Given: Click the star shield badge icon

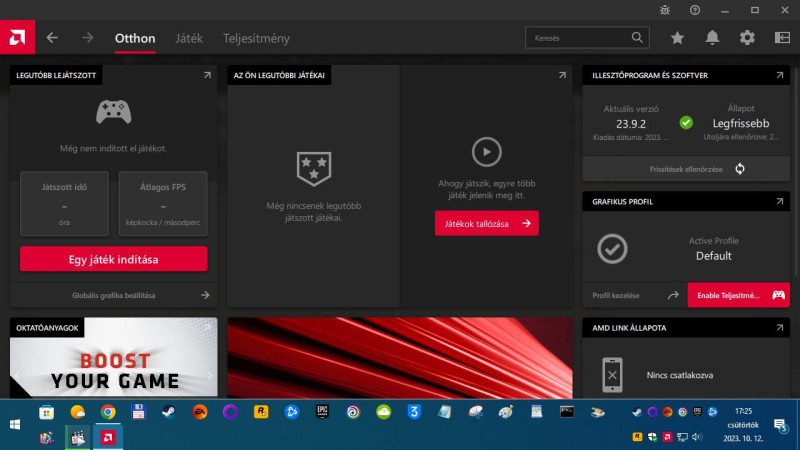Looking at the screenshot, I should tap(314, 168).
